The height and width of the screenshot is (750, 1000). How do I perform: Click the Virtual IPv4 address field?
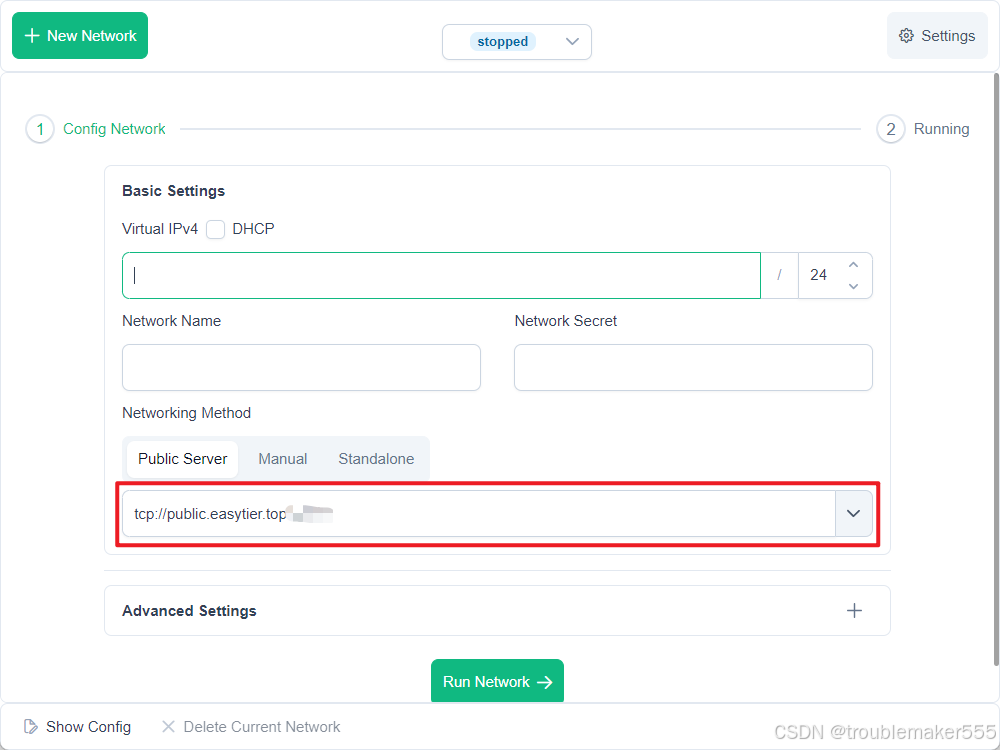pyautogui.click(x=441, y=276)
